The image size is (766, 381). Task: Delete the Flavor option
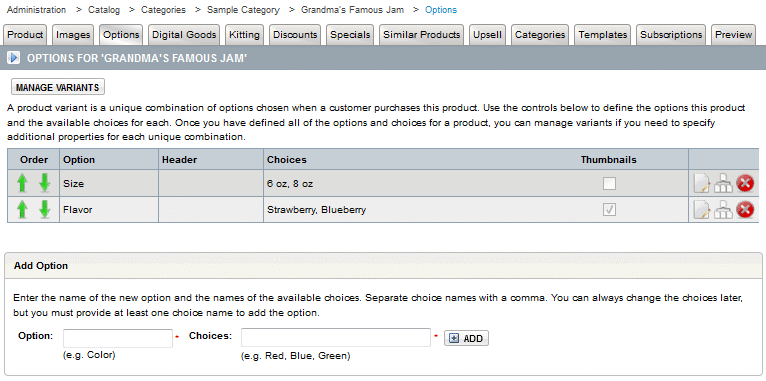pyautogui.click(x=745, y=210)
